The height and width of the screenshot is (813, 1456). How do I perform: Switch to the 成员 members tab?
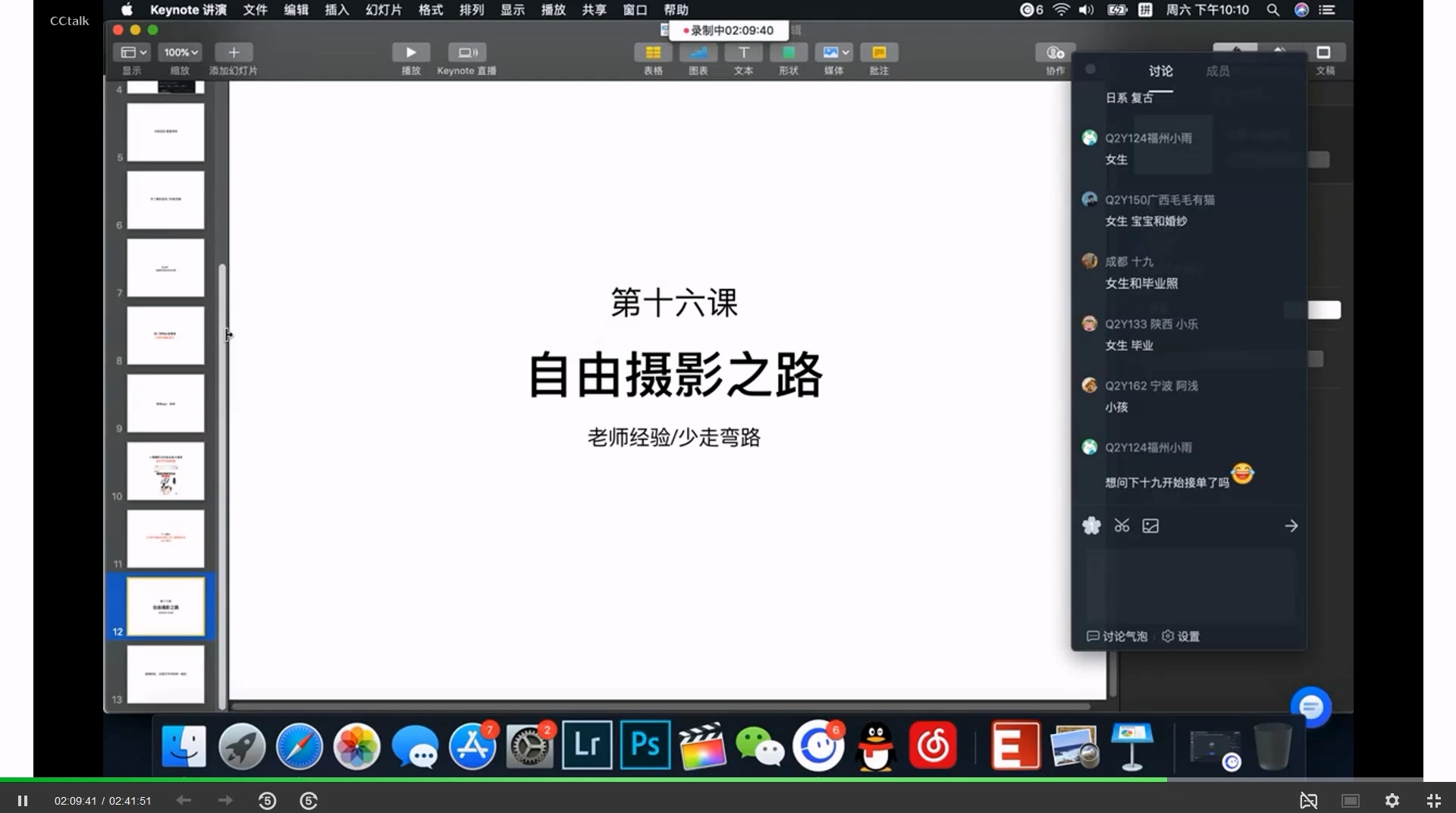click(x=1217, y=71)
